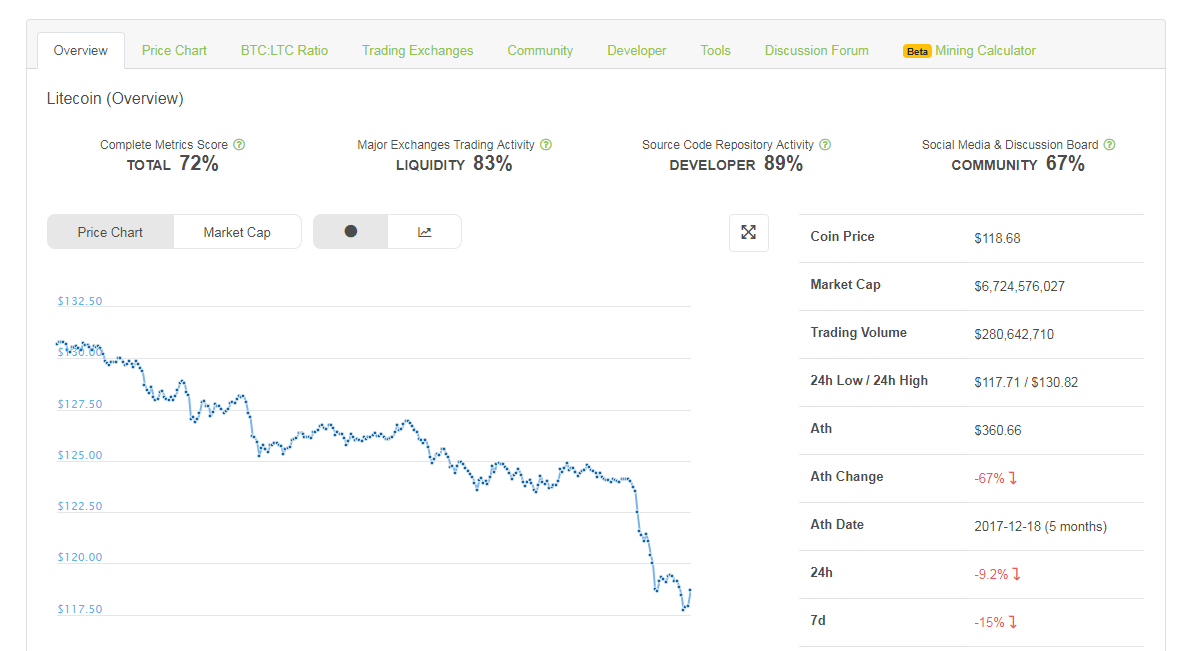The image size is (1196, 651).
Task: Click the $118.68 coin price value
Action: (997, 238)
